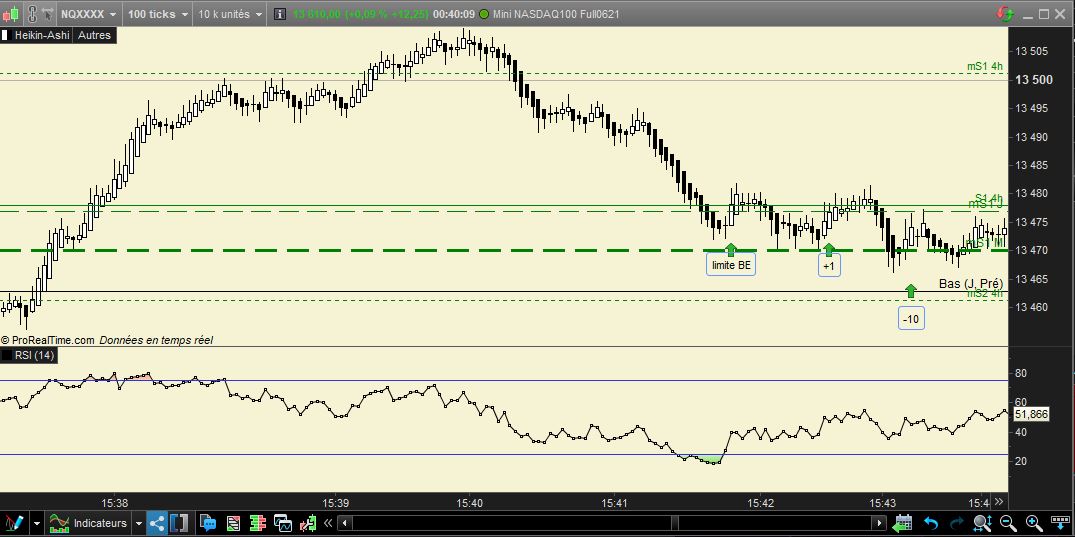Viewport: 1075px width, 537px height.
Task: Click the instrument info icon
Action: pyautogui.click(x=279, y=14)
